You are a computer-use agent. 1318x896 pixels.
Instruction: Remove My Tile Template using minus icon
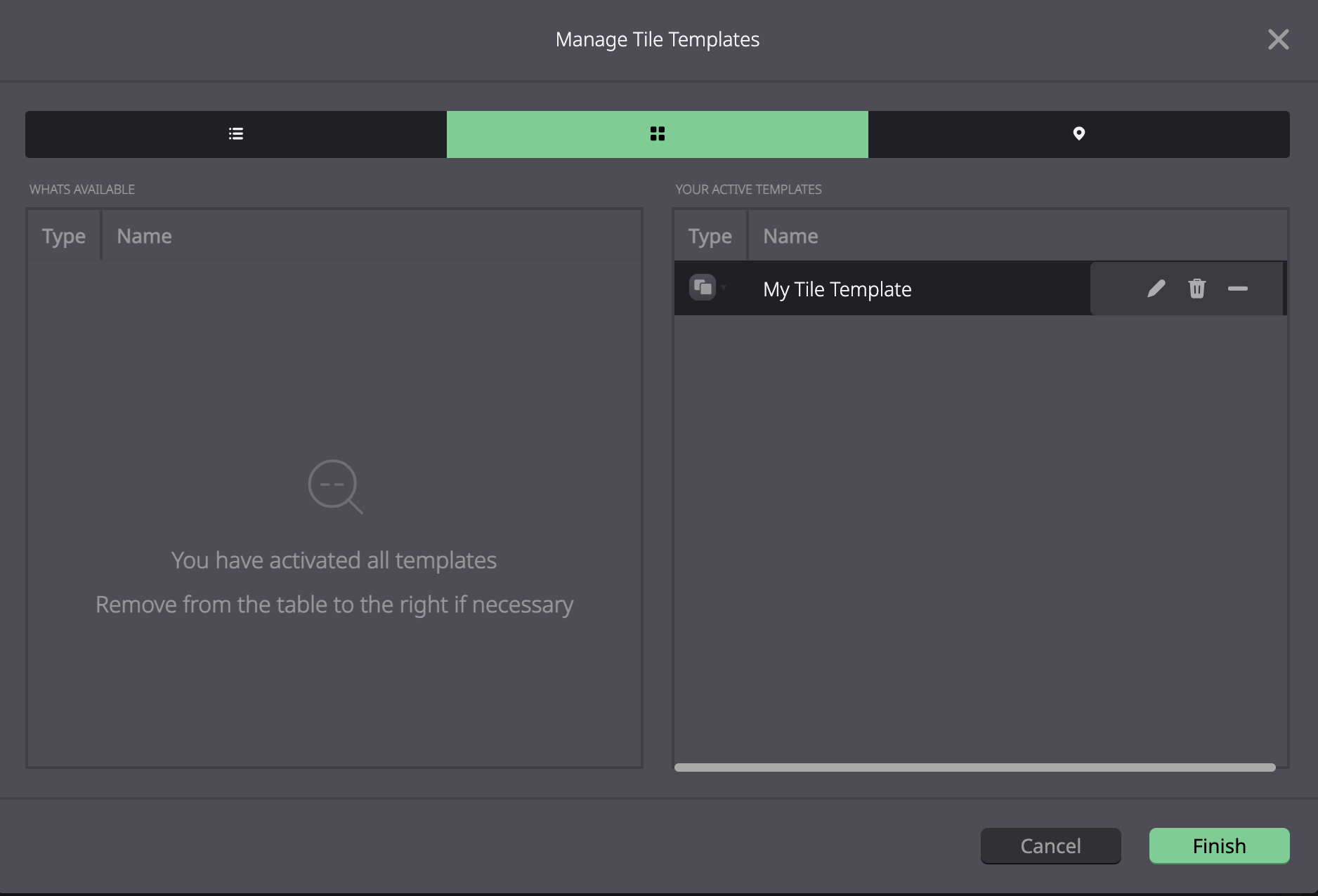click(x=1238, y=289)
